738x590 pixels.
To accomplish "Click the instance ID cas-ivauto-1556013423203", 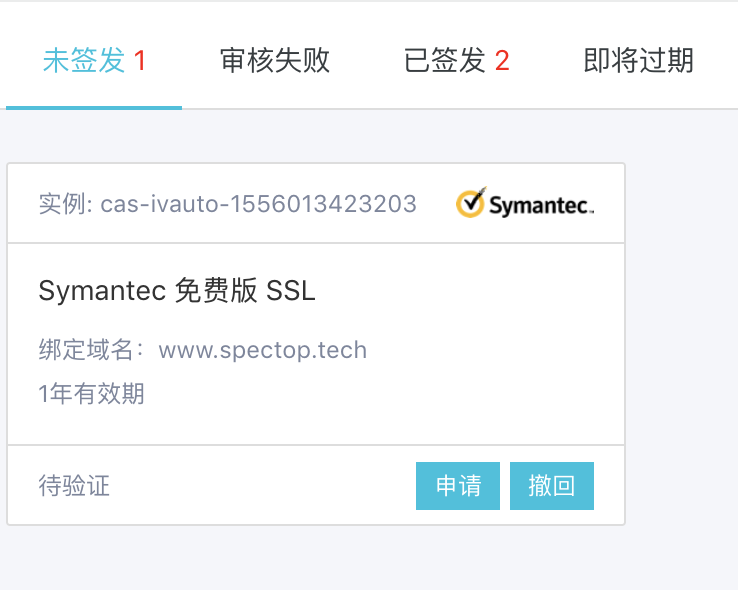I will [259, 204].
